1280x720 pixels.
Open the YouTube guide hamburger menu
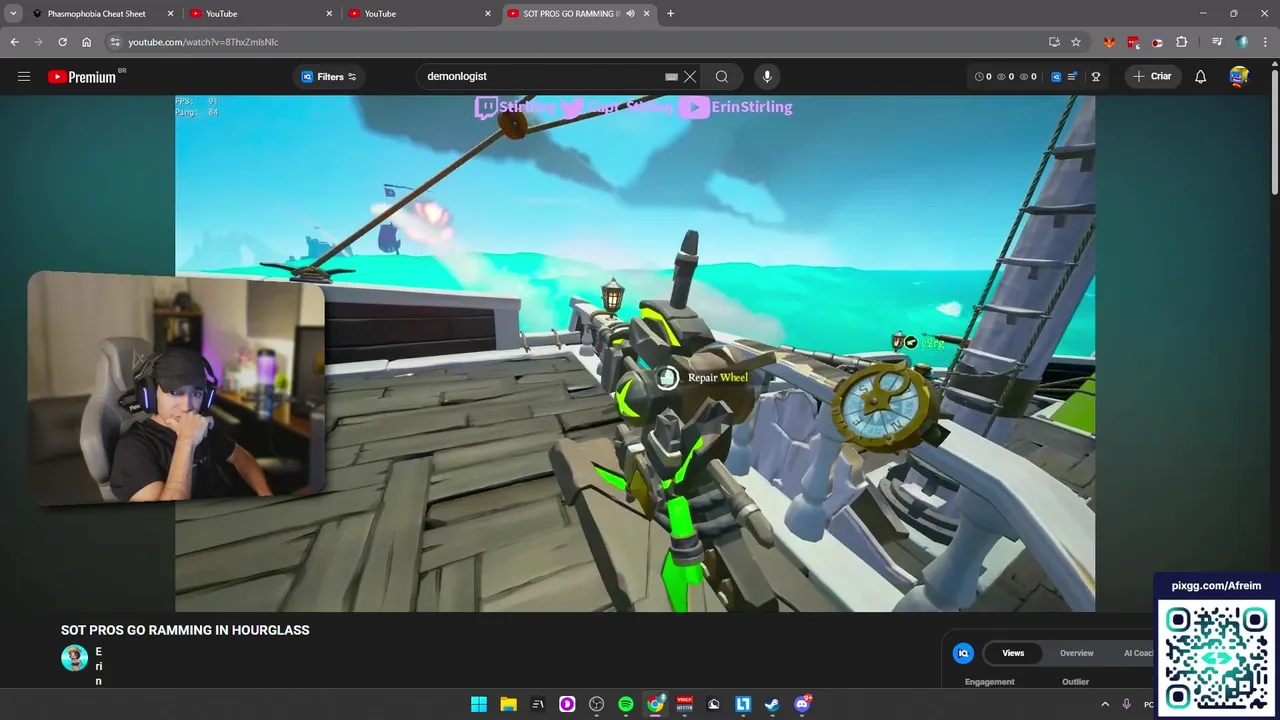pos(24,76)
